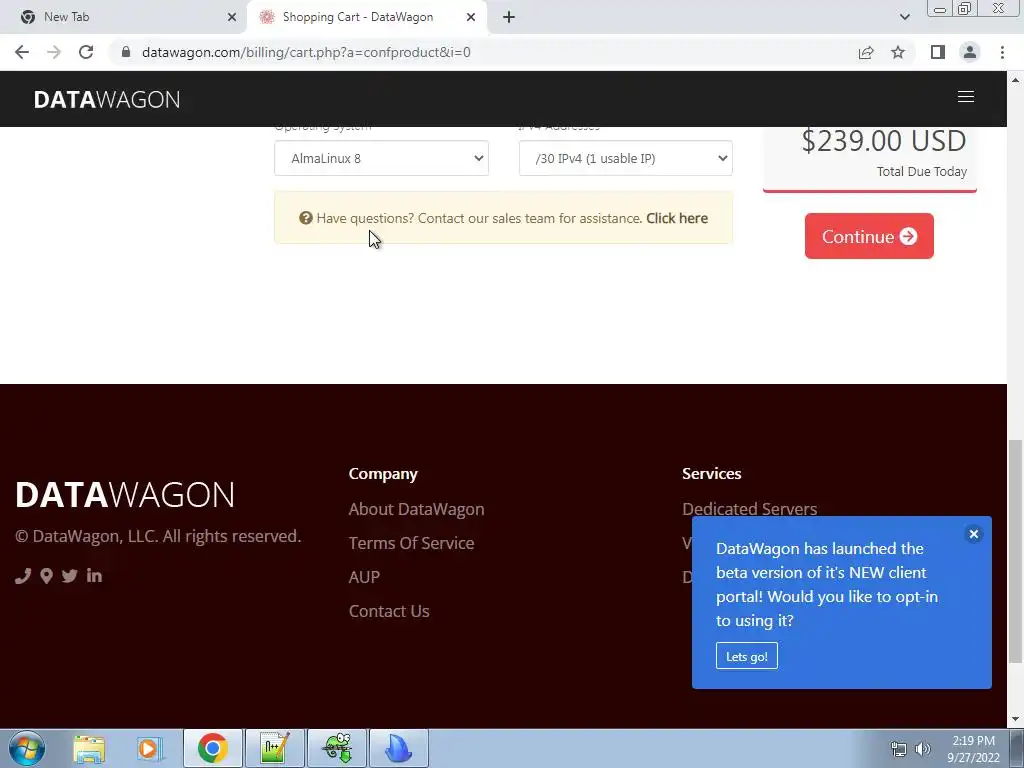This screenshot has height=768, width=1024.
Task: Click the $239.00 USD total amount
Action: [884, 141]
